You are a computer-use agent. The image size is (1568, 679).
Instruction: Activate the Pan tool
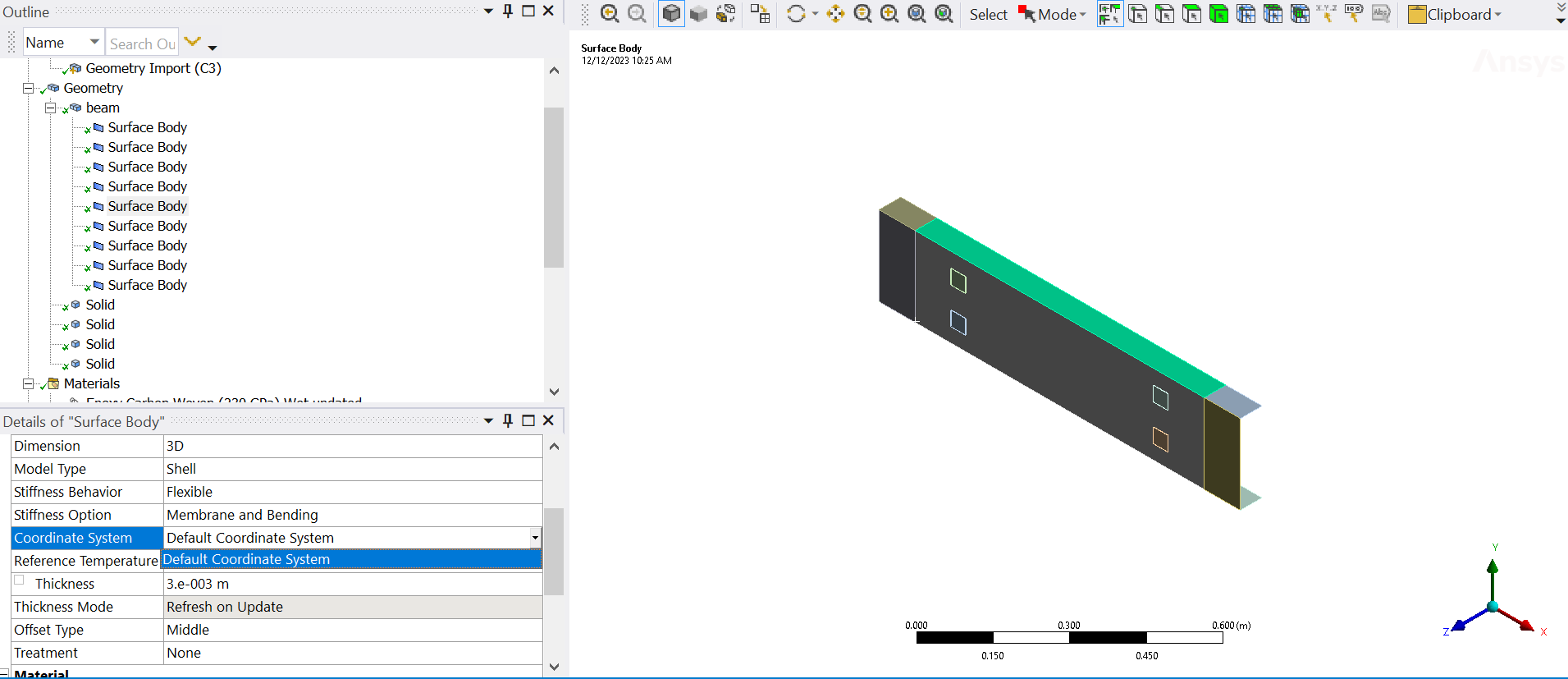tap(835, 14)
